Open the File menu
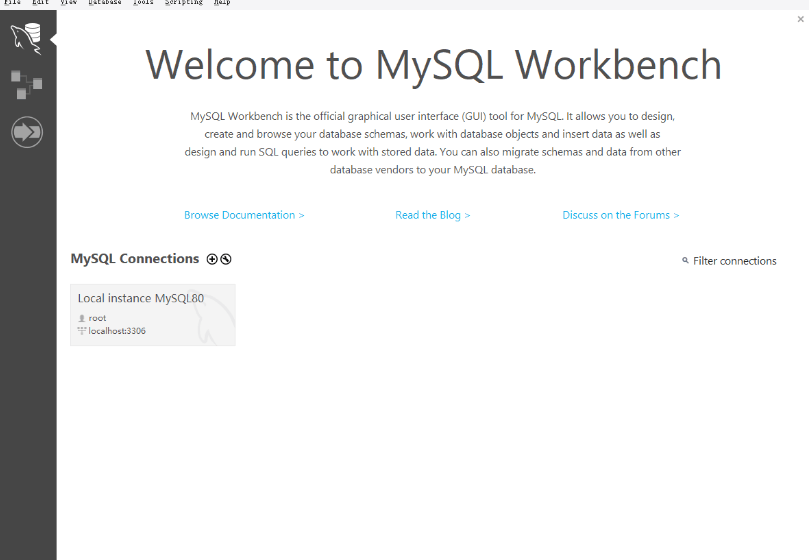The width and height of the screenshot is (811, 560). tap(12, 3)
